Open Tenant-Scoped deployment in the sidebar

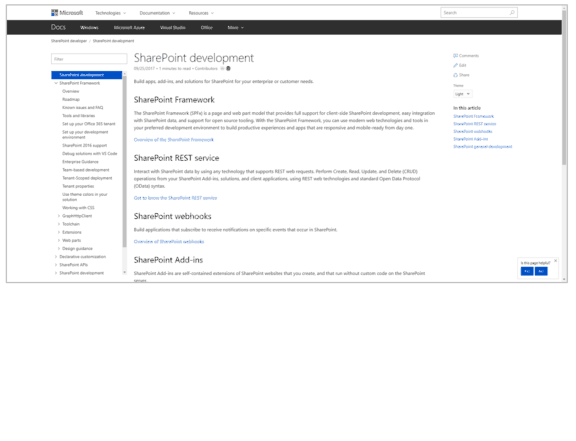87,178
